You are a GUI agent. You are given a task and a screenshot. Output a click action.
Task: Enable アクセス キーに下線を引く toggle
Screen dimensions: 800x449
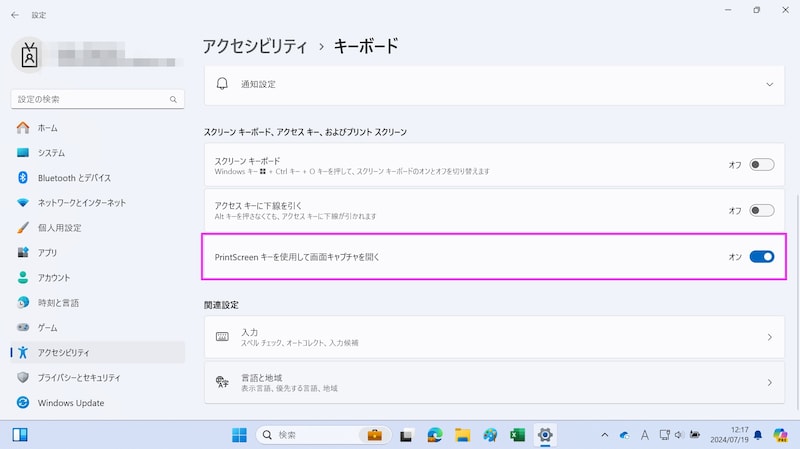[762, 210]
